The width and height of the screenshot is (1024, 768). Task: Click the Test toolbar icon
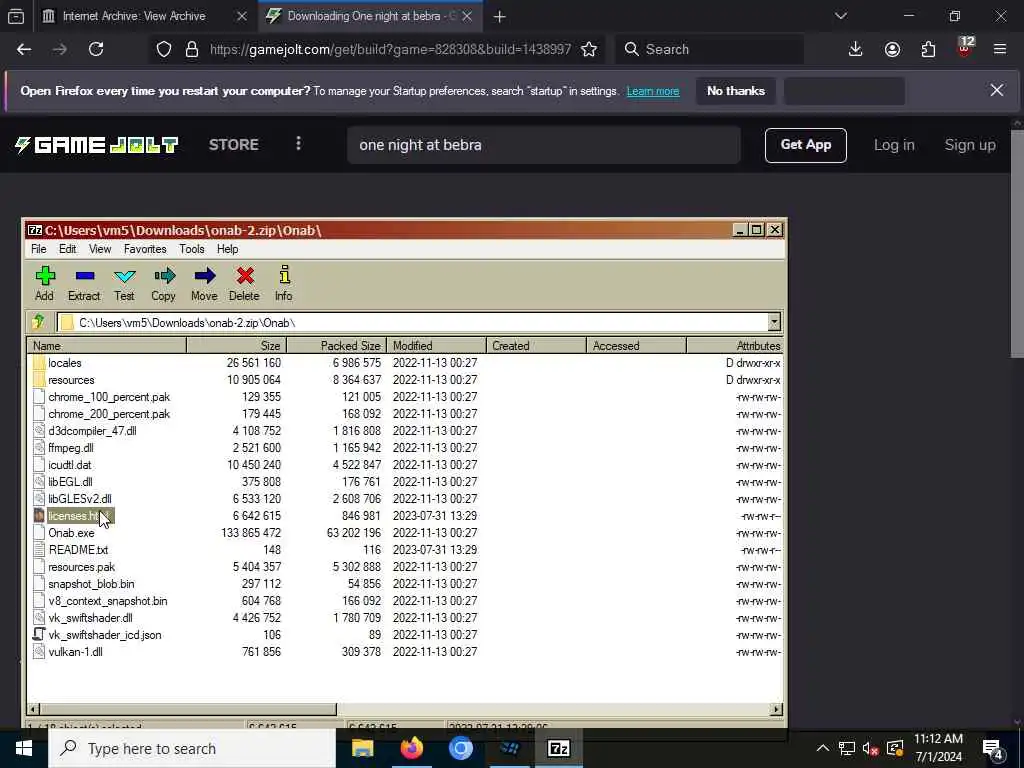[x=124, y=283]
